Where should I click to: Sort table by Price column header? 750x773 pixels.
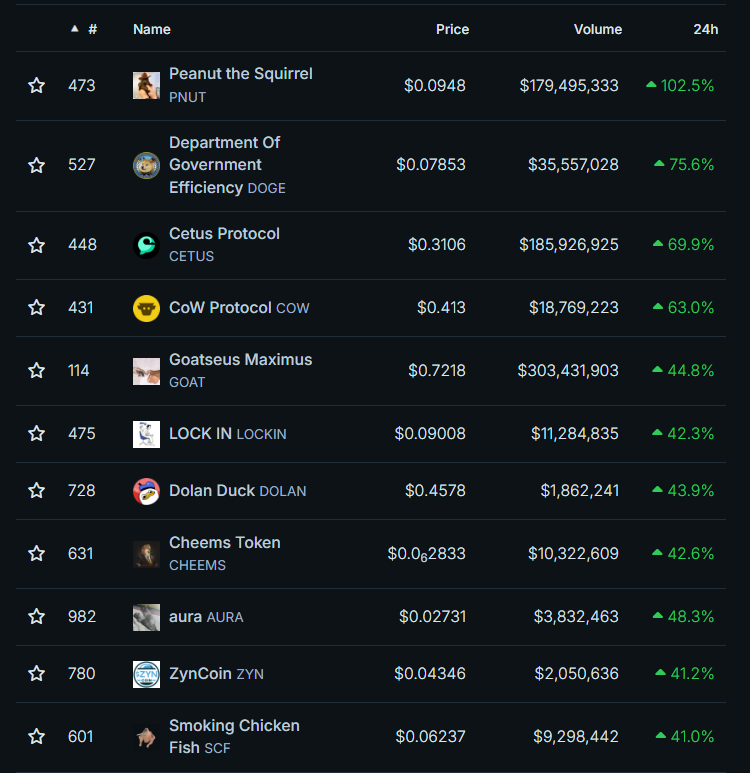point(452,29)
